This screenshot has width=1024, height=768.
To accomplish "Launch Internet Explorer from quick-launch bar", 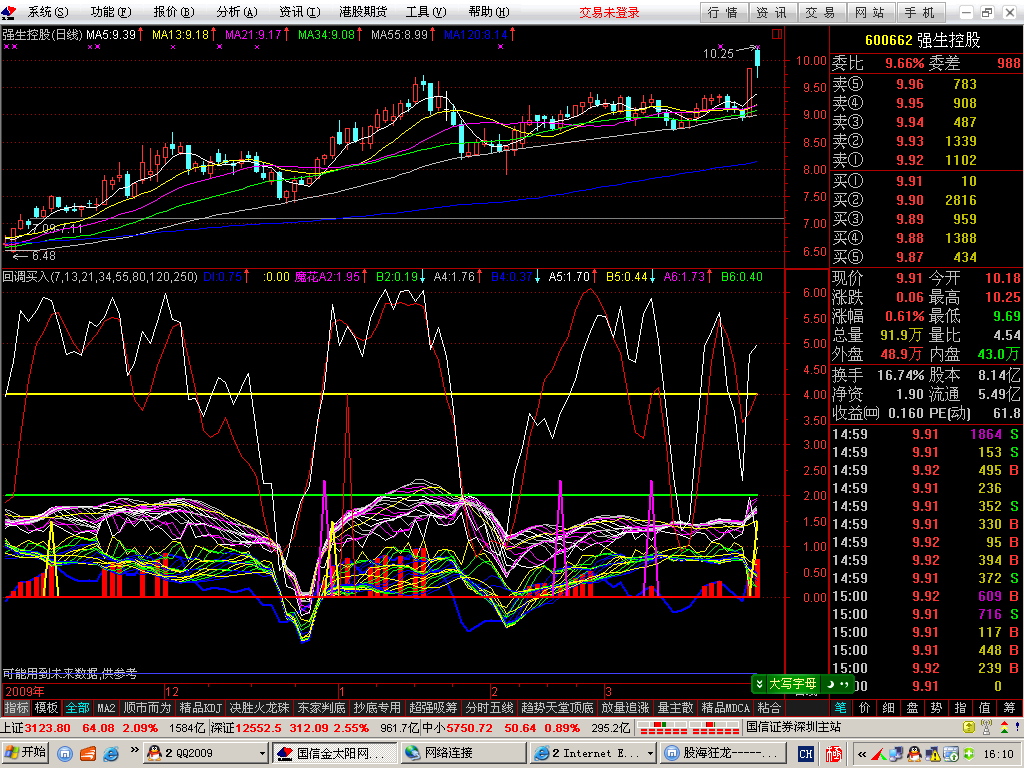I will 111,754.
